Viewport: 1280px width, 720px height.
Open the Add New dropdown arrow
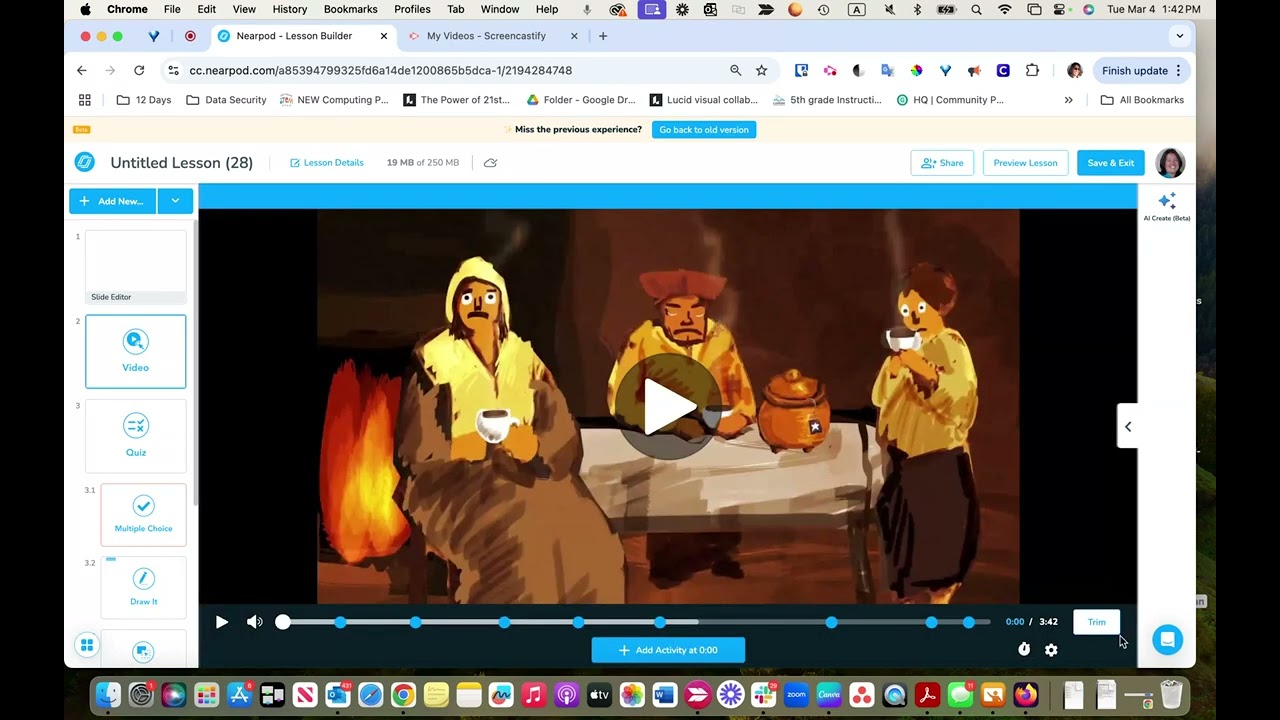click(x=175, y=201)
